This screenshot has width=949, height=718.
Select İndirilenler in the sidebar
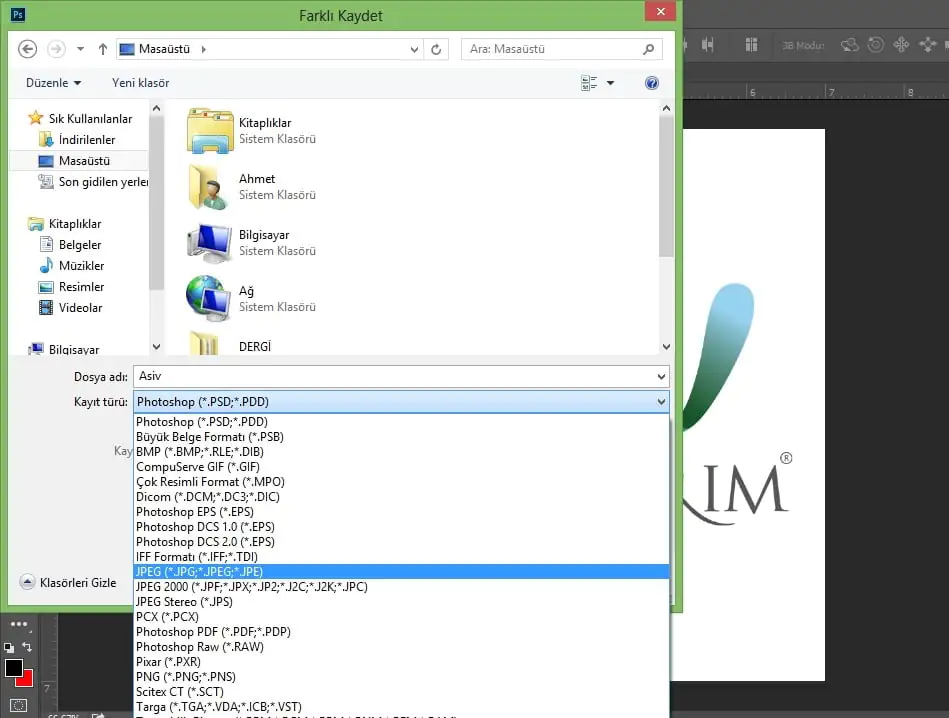(x=86, y=140)
